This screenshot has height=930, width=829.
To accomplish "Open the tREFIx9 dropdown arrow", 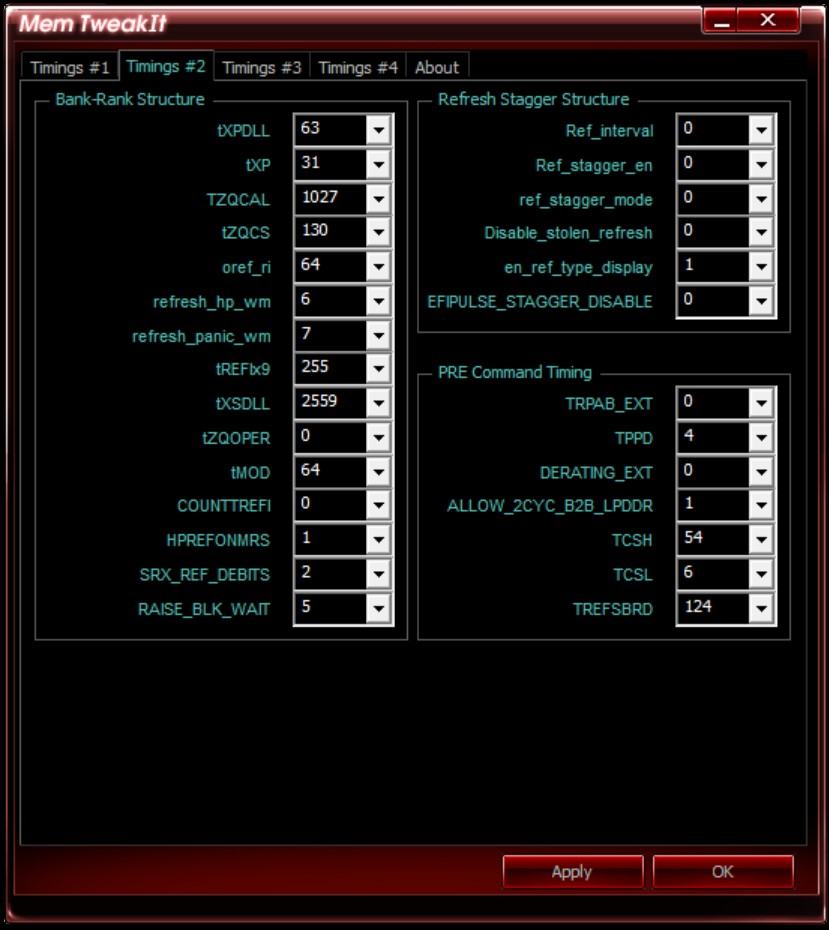I will [378, 369].
